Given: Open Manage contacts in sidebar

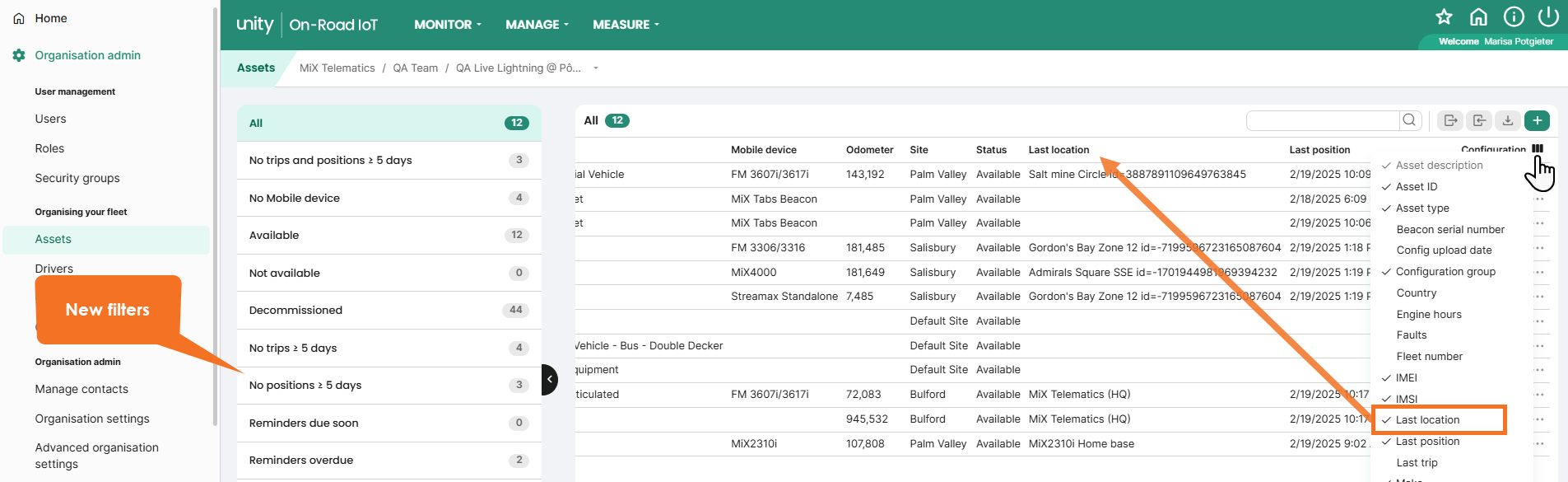Looking at the screenshot, I should [x=81, y=389].
